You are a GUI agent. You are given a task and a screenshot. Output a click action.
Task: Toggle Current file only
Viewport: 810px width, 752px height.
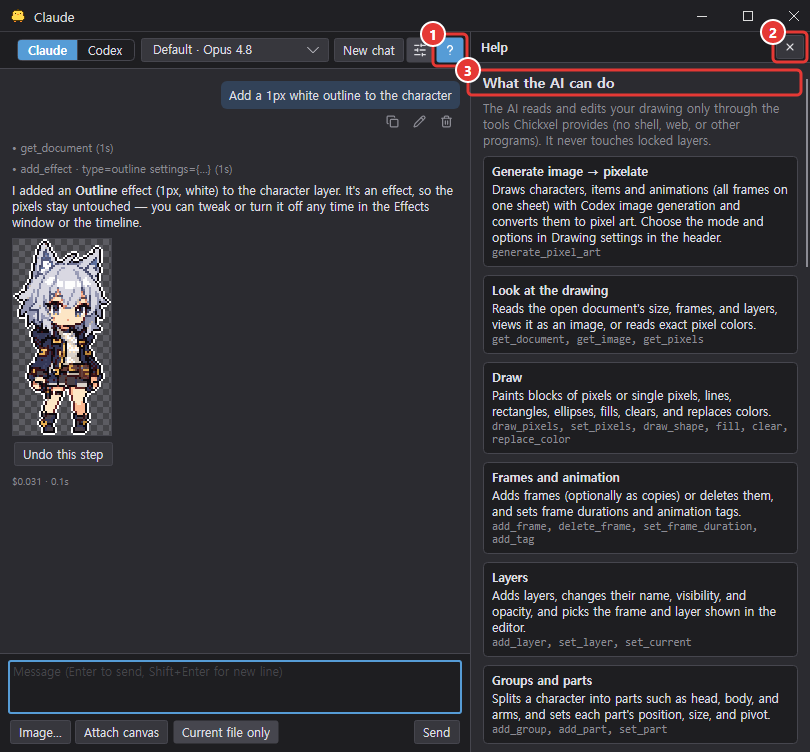point(226,732)
